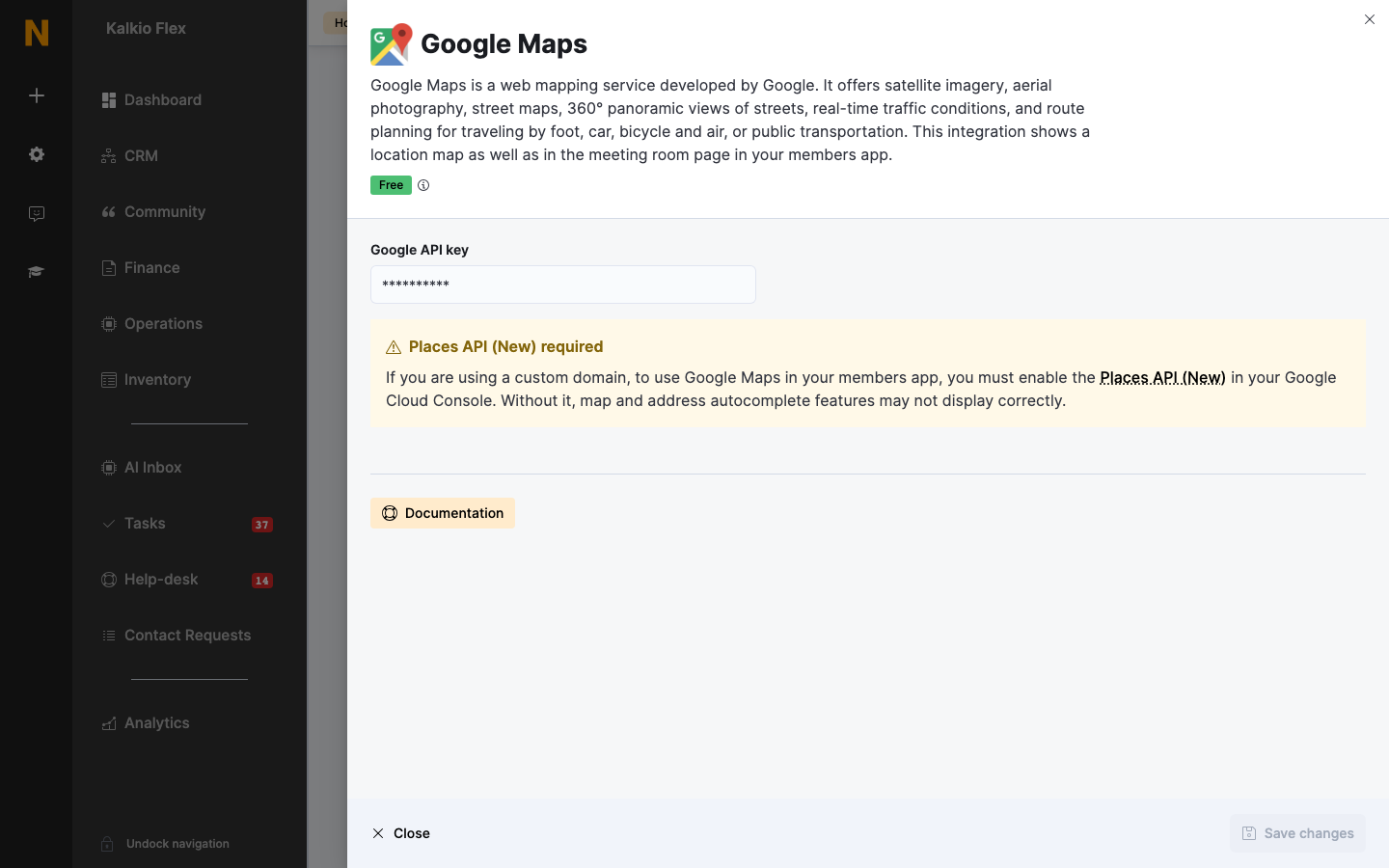Focus the Google API key field
The width and height of the screenshot is (1389, 868).
point(563,285)
